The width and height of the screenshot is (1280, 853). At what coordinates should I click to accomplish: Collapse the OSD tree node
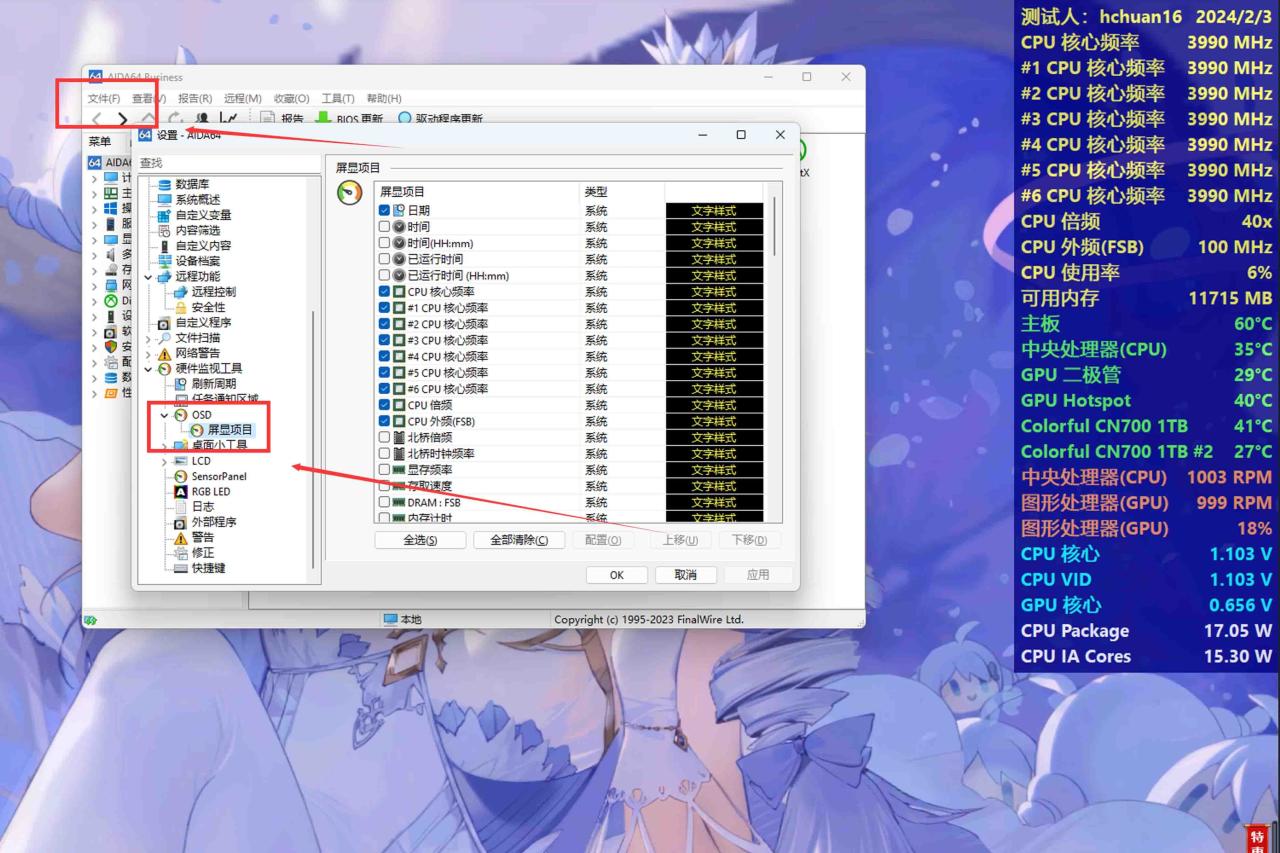[x=165, y=415]
